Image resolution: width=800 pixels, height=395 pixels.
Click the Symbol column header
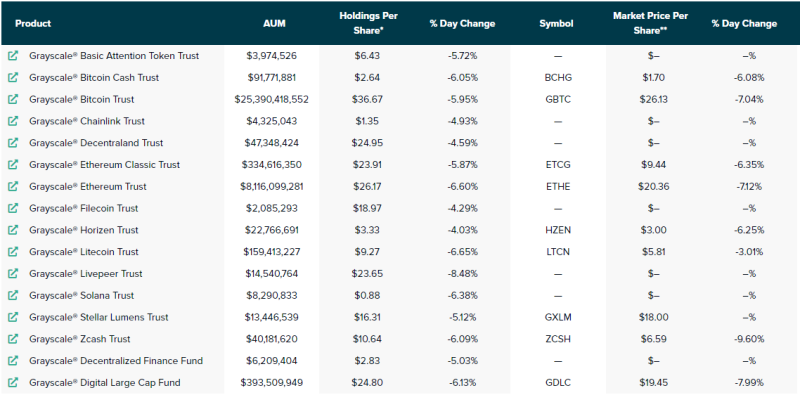tap(556, 23)
